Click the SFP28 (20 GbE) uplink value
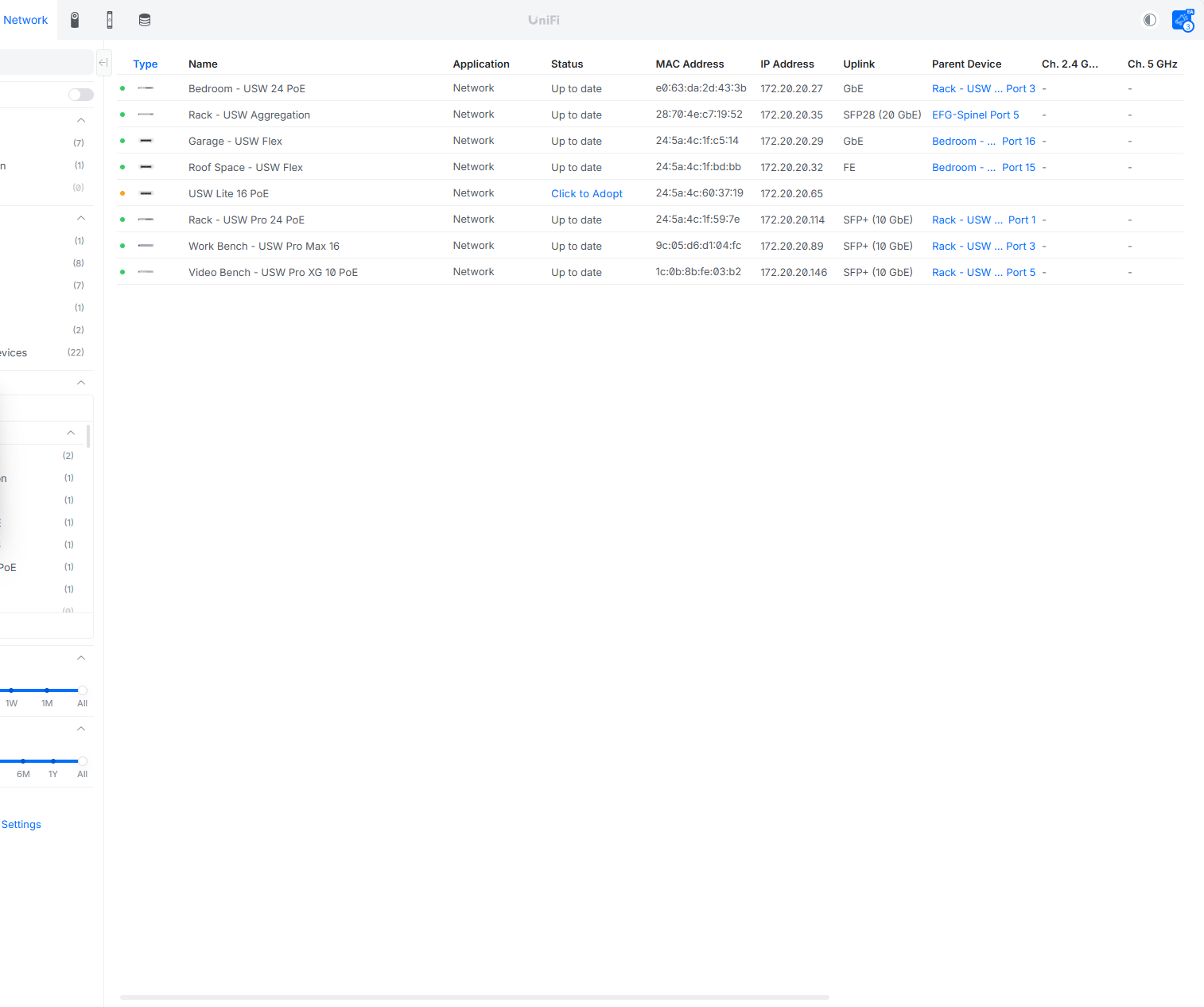The height and width of the screenshot is (1007, 1204). (x=882, y=115)
